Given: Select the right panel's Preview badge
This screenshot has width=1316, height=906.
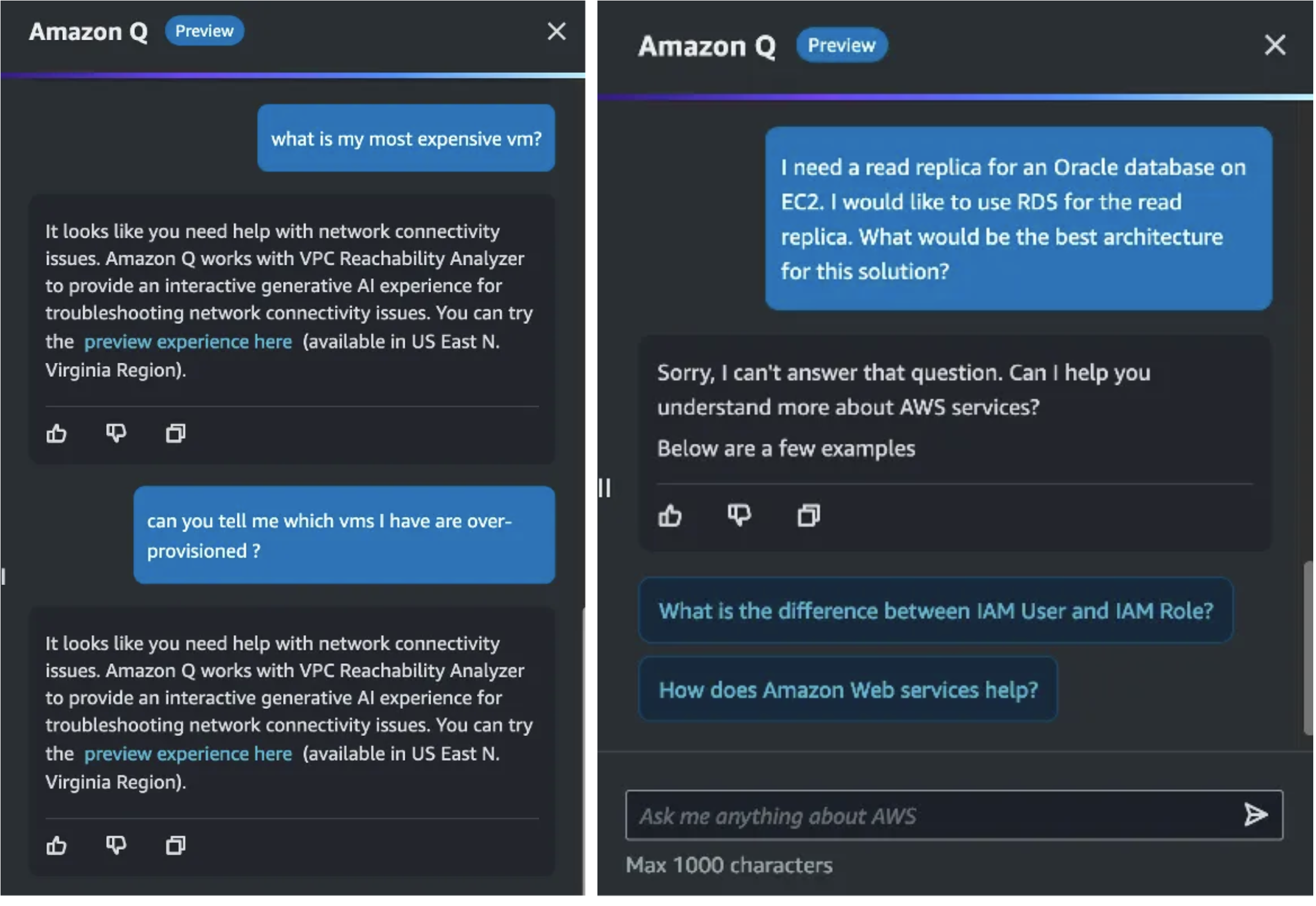Looking at the screenshot, I should click(x=841, y=45).
